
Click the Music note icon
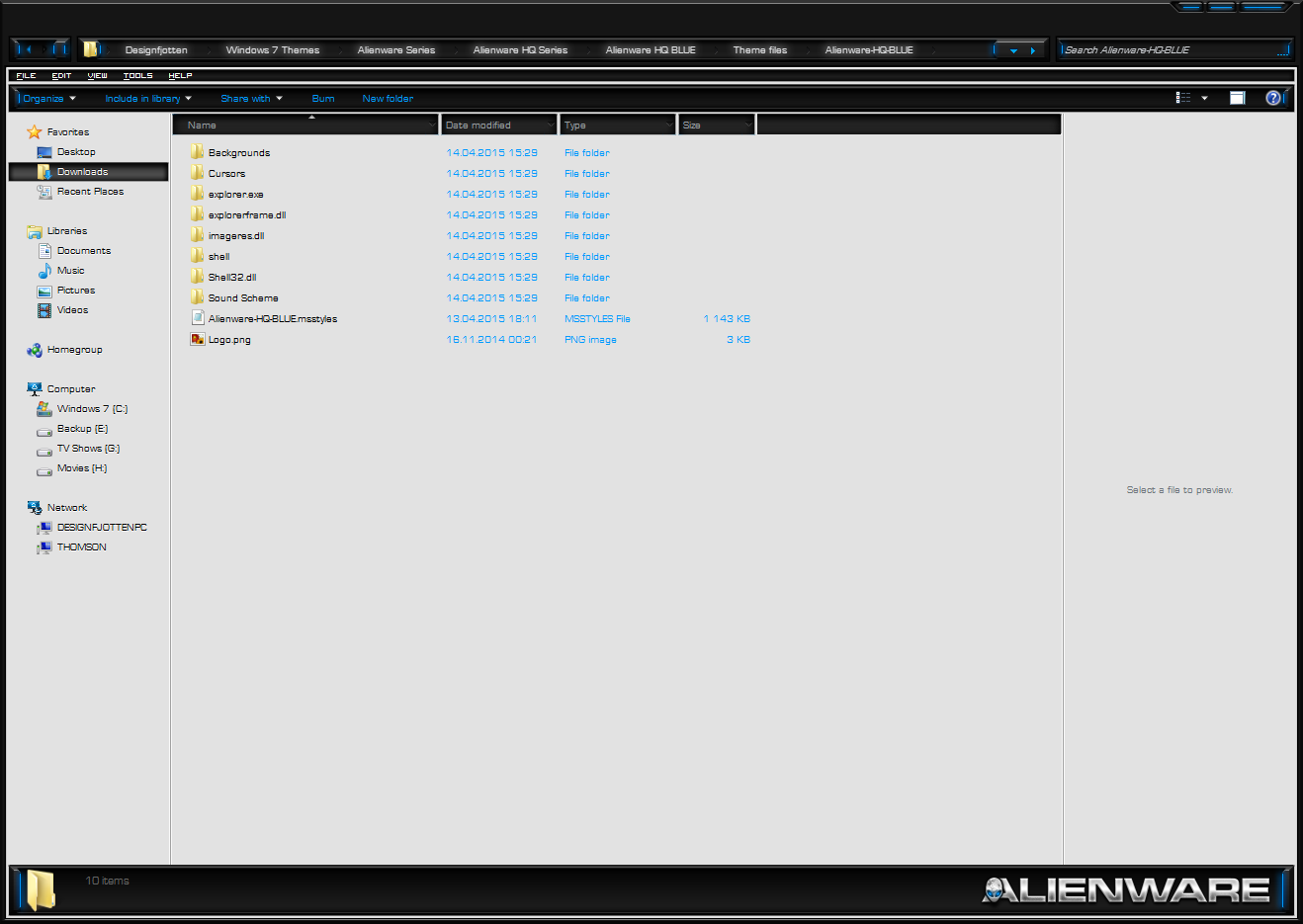(x=44, y=271)
